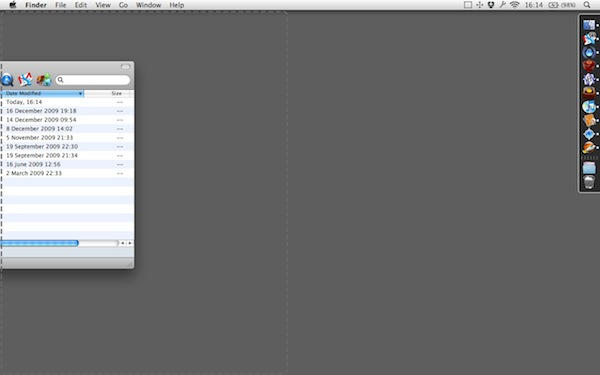Click the colorful globe icon in Finder toolbar

(44, 80)
